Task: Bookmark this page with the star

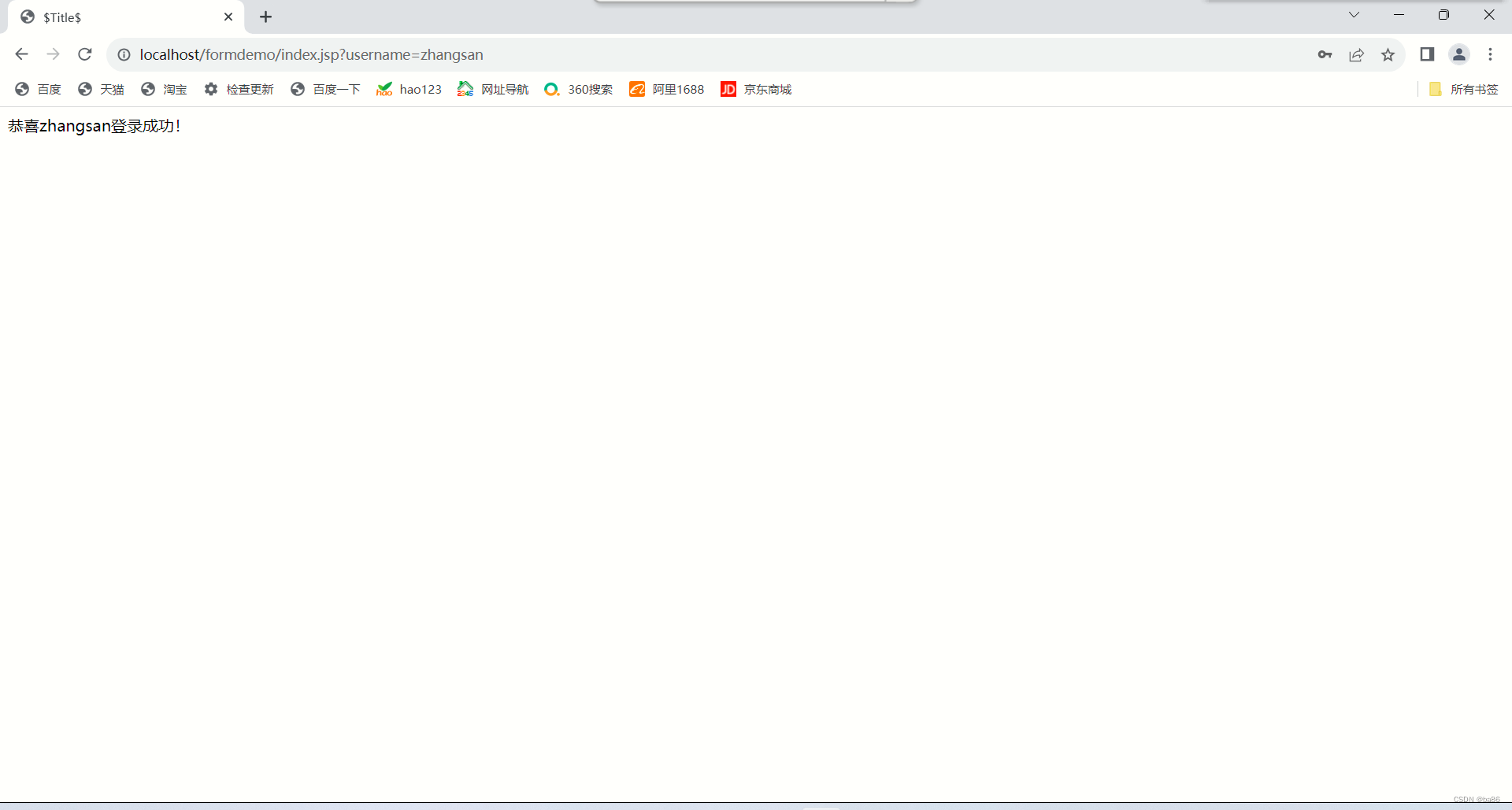Action: pos(1388,54)
